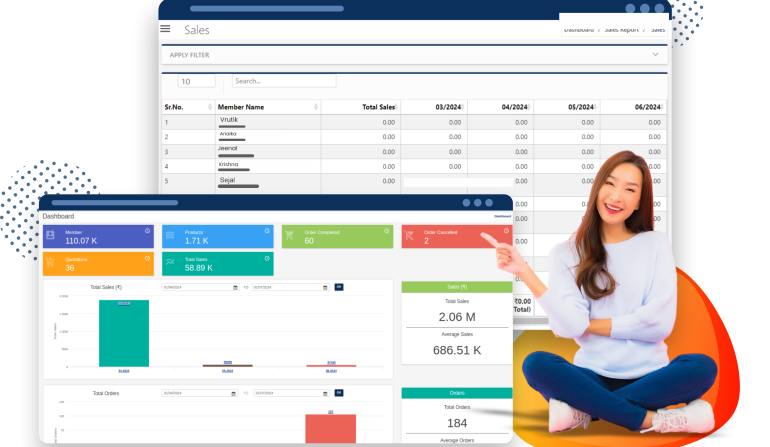
Task: Open the info clock on Order Completed card
Action: (x=386, y=231)
